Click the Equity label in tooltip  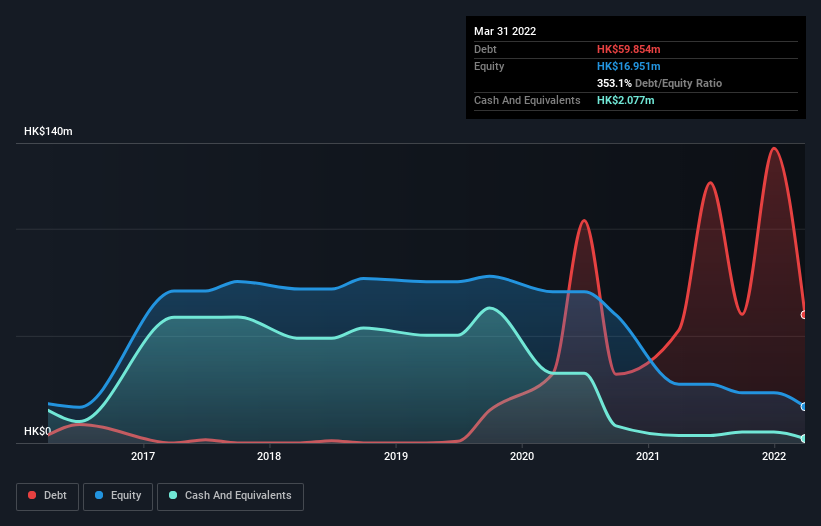(489, 66)
